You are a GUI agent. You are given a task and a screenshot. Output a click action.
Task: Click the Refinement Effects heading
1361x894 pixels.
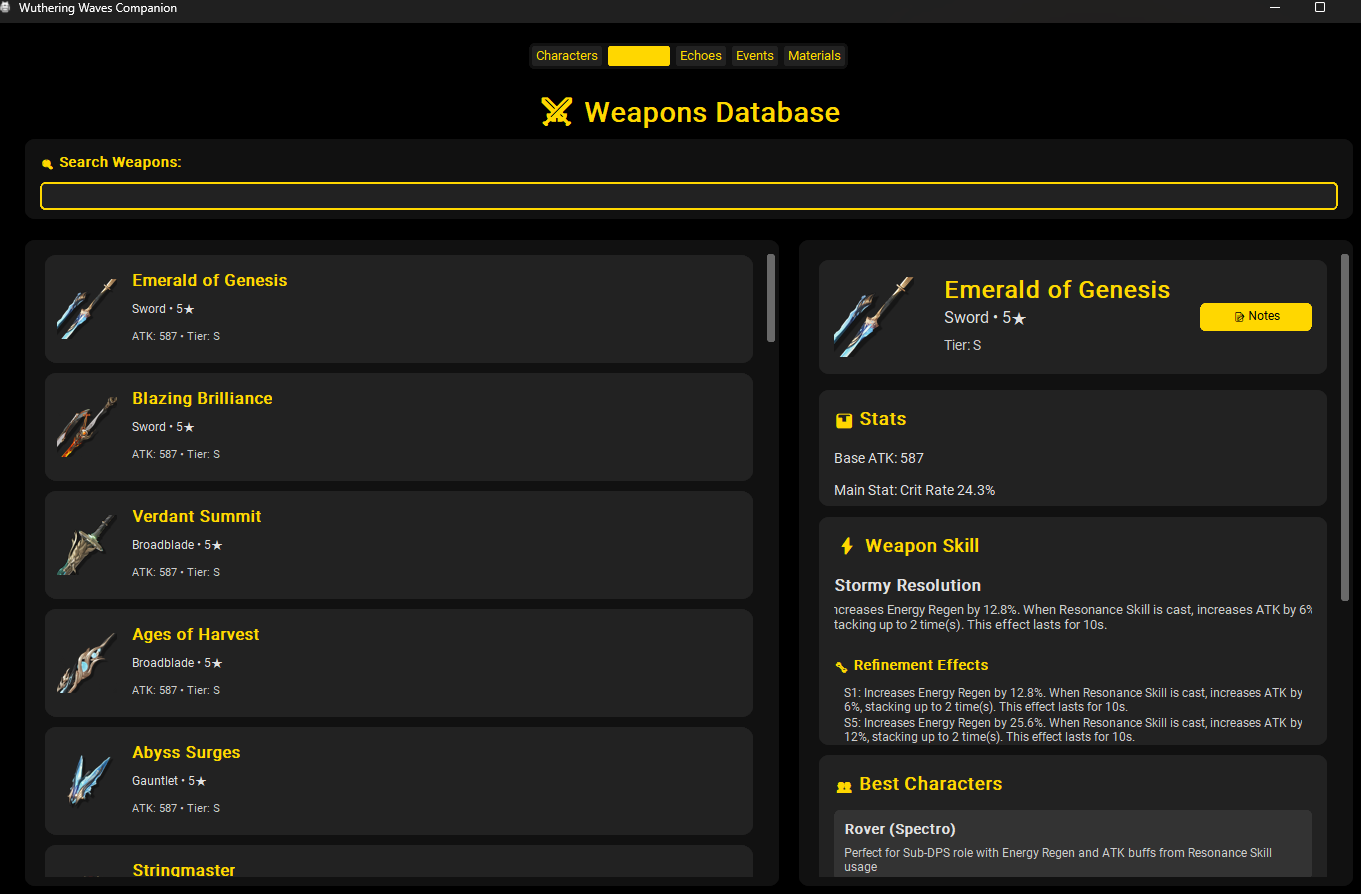pyautogui.click(x=921, y=665)
